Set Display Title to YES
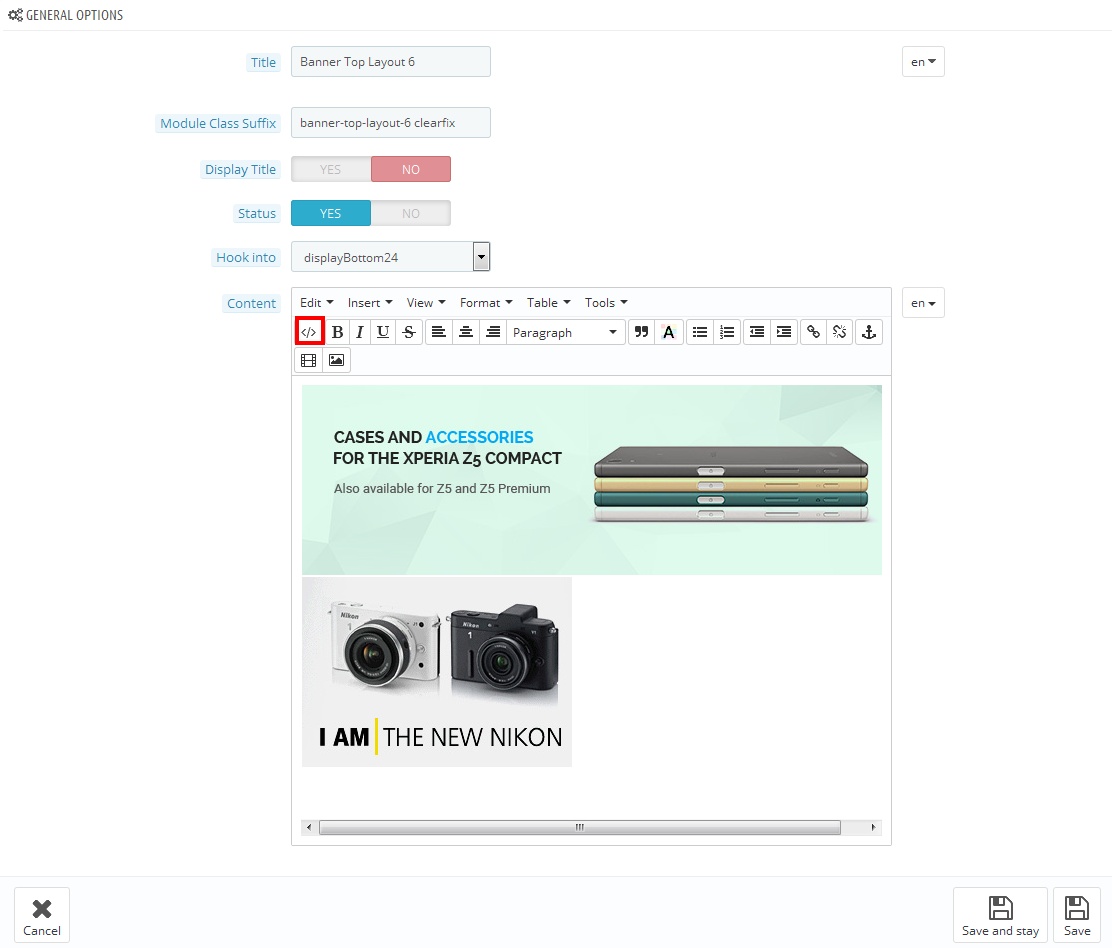 (x=330, y=169)
